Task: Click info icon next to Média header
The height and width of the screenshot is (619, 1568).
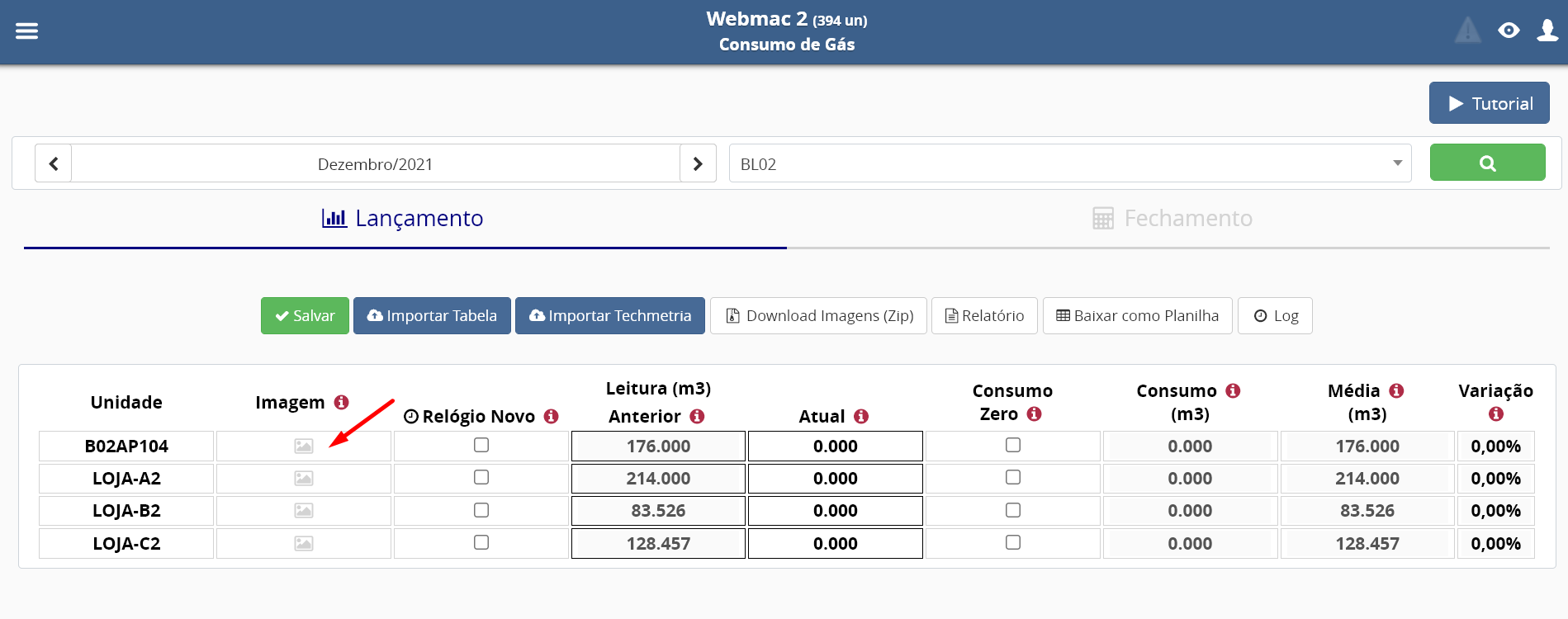Action: pos(1396,390)
